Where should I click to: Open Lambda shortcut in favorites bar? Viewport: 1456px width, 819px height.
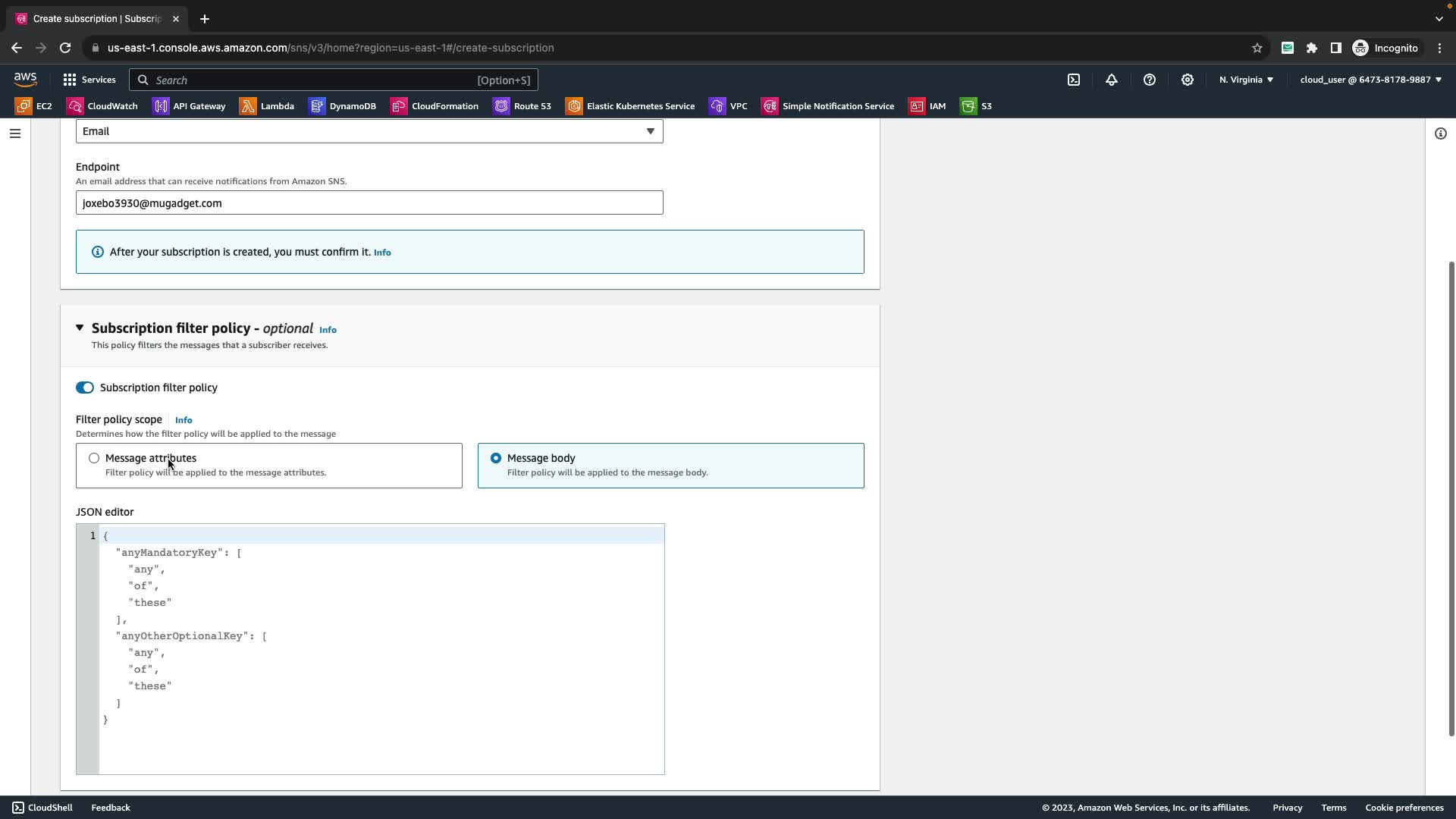pyautogui.click(x=268, y=106)
